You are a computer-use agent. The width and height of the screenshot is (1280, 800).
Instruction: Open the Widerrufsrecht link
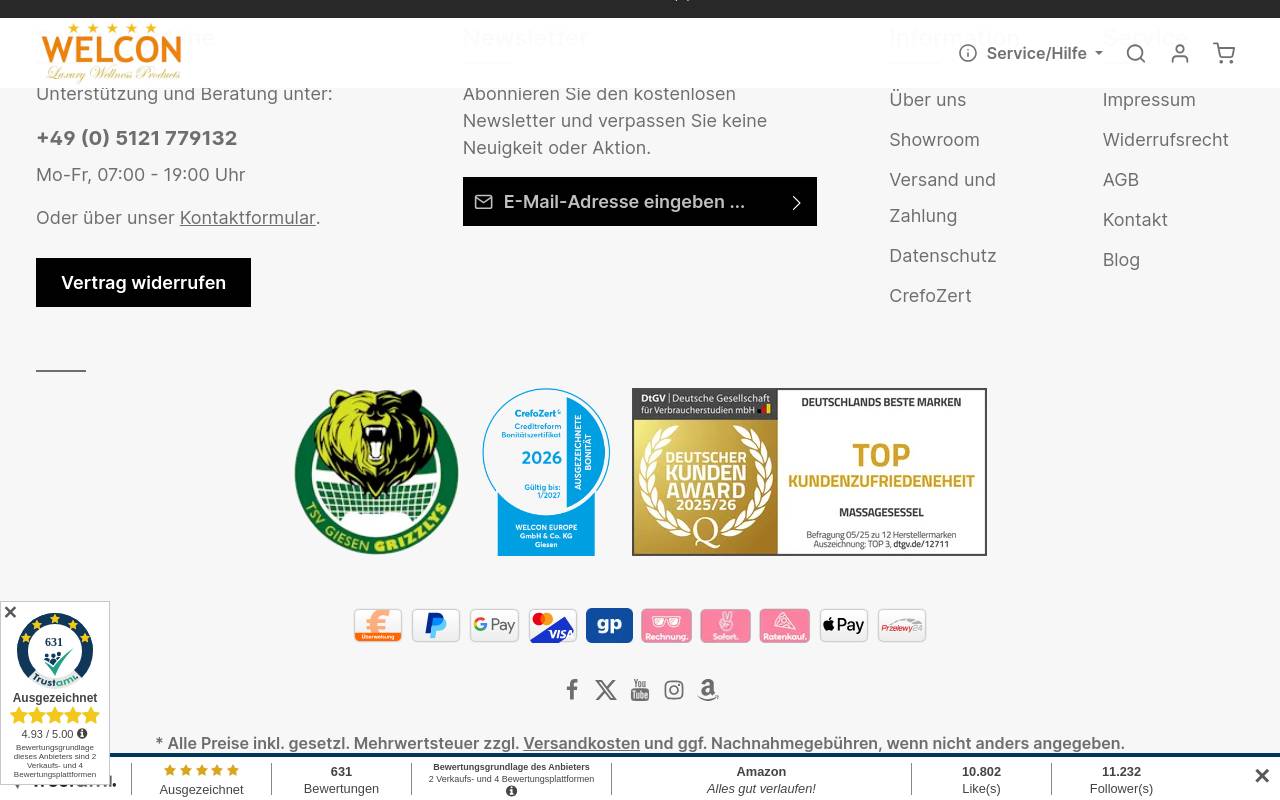click(1165, 139)
